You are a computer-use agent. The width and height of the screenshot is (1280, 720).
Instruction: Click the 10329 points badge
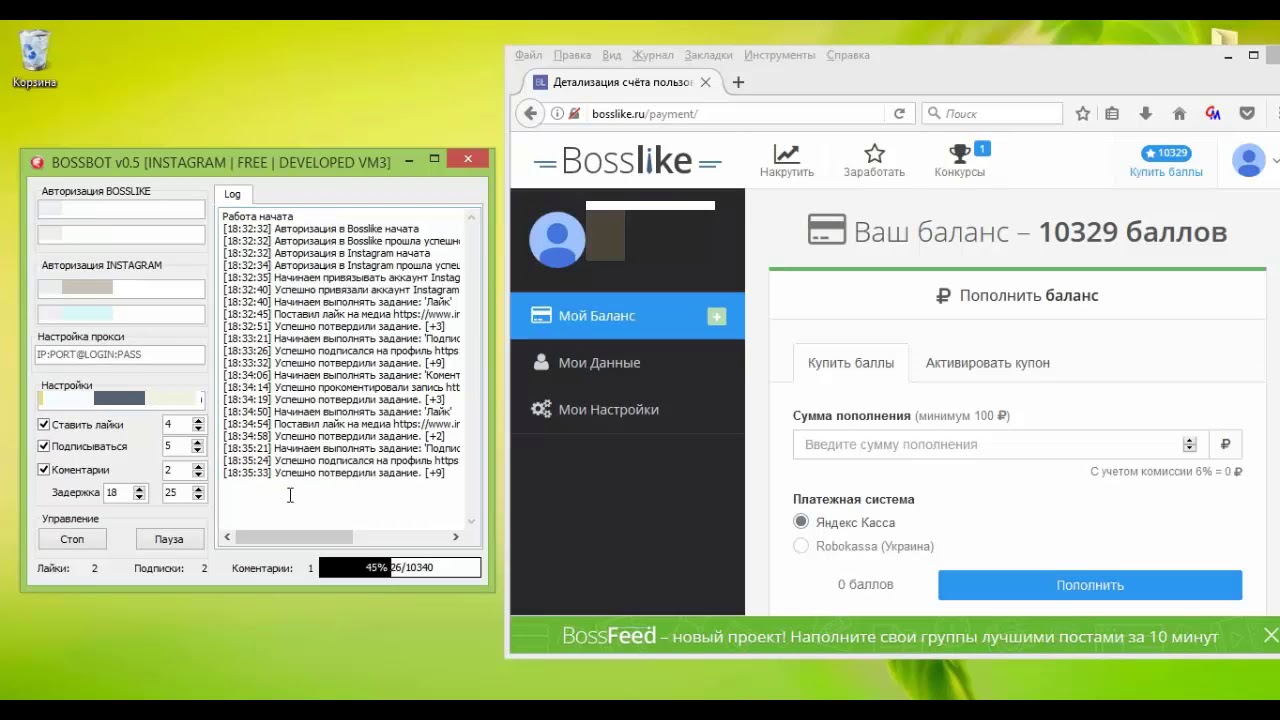click(1166, 153)
